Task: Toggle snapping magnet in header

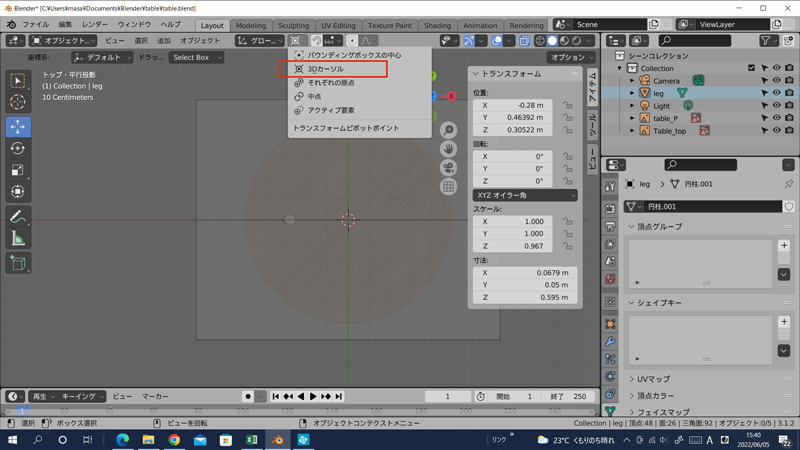Action: click(316, 40)
